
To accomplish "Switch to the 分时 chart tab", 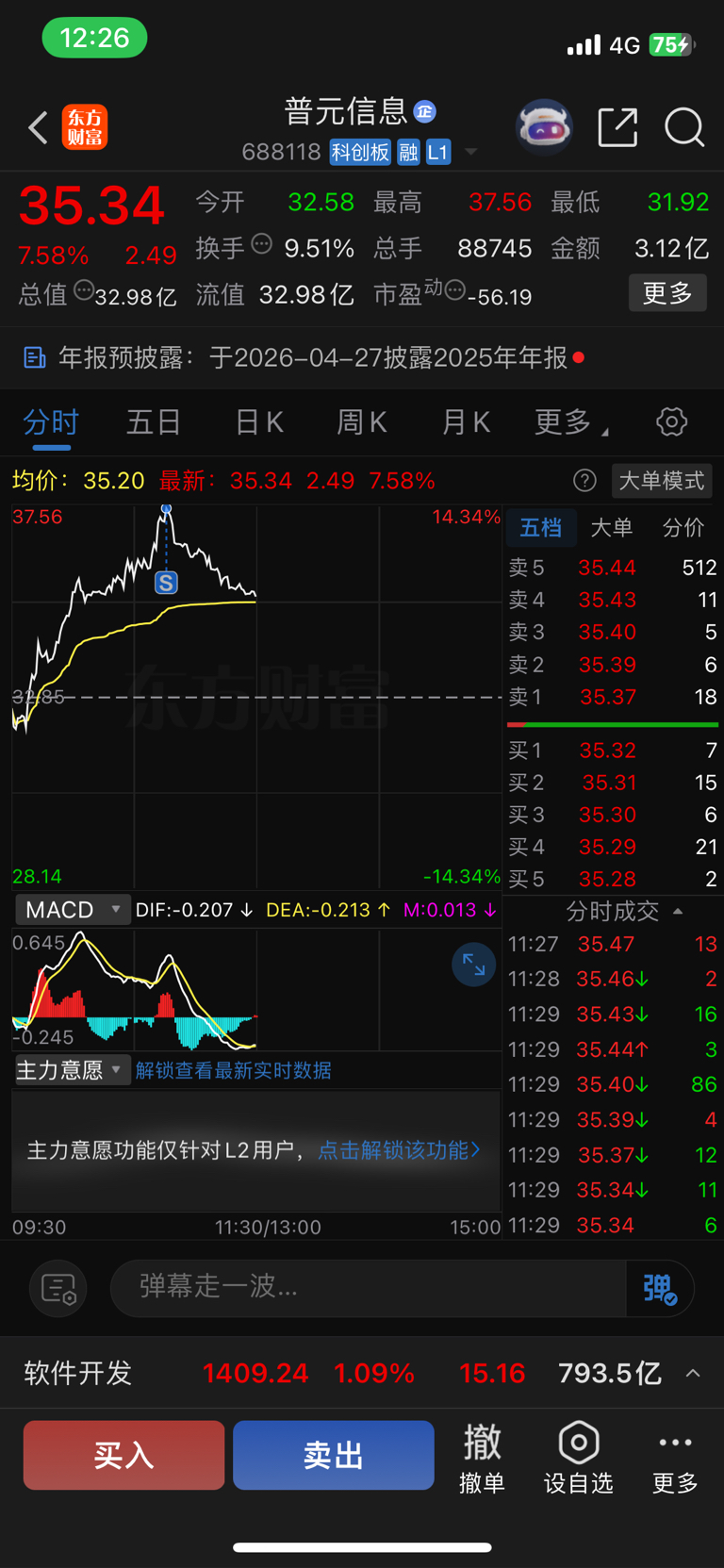I will (51, 422).
